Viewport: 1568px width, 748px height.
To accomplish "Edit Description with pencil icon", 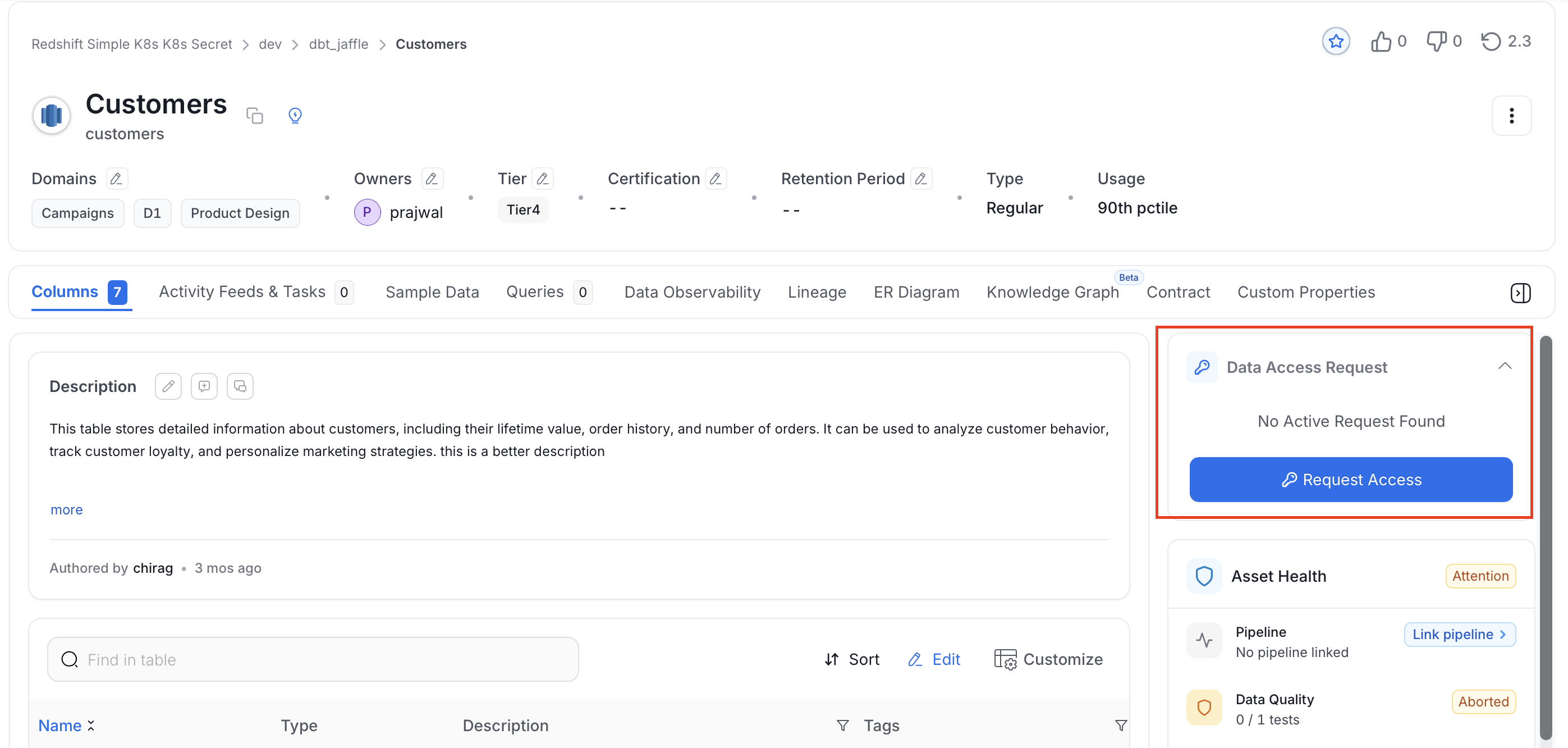I will pos(168,386).
